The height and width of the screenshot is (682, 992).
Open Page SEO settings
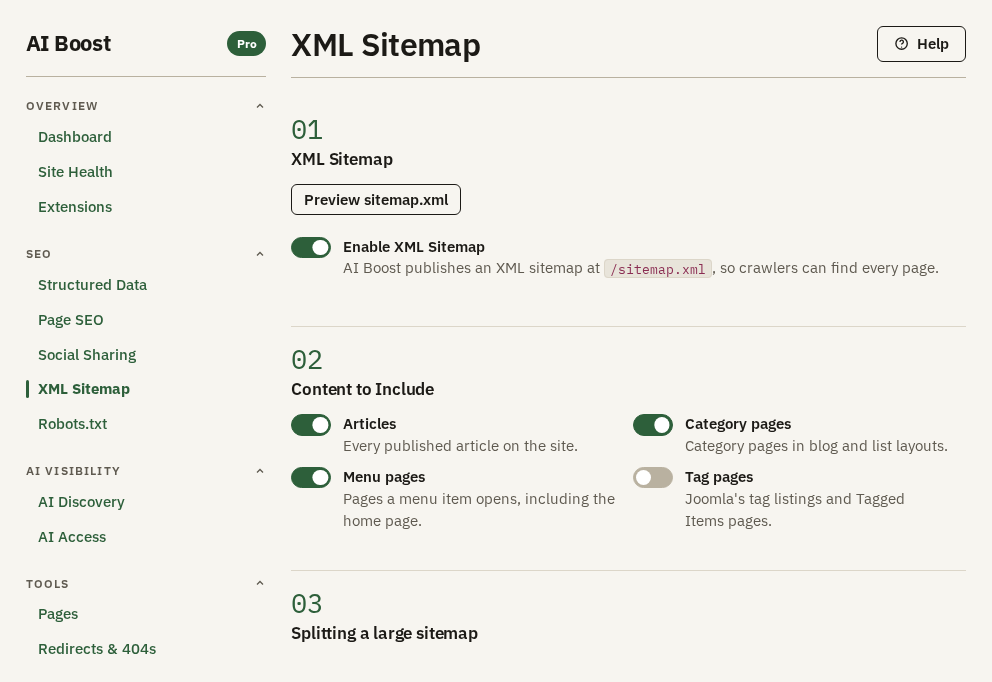pyautogui.click(x=70, y=319)
